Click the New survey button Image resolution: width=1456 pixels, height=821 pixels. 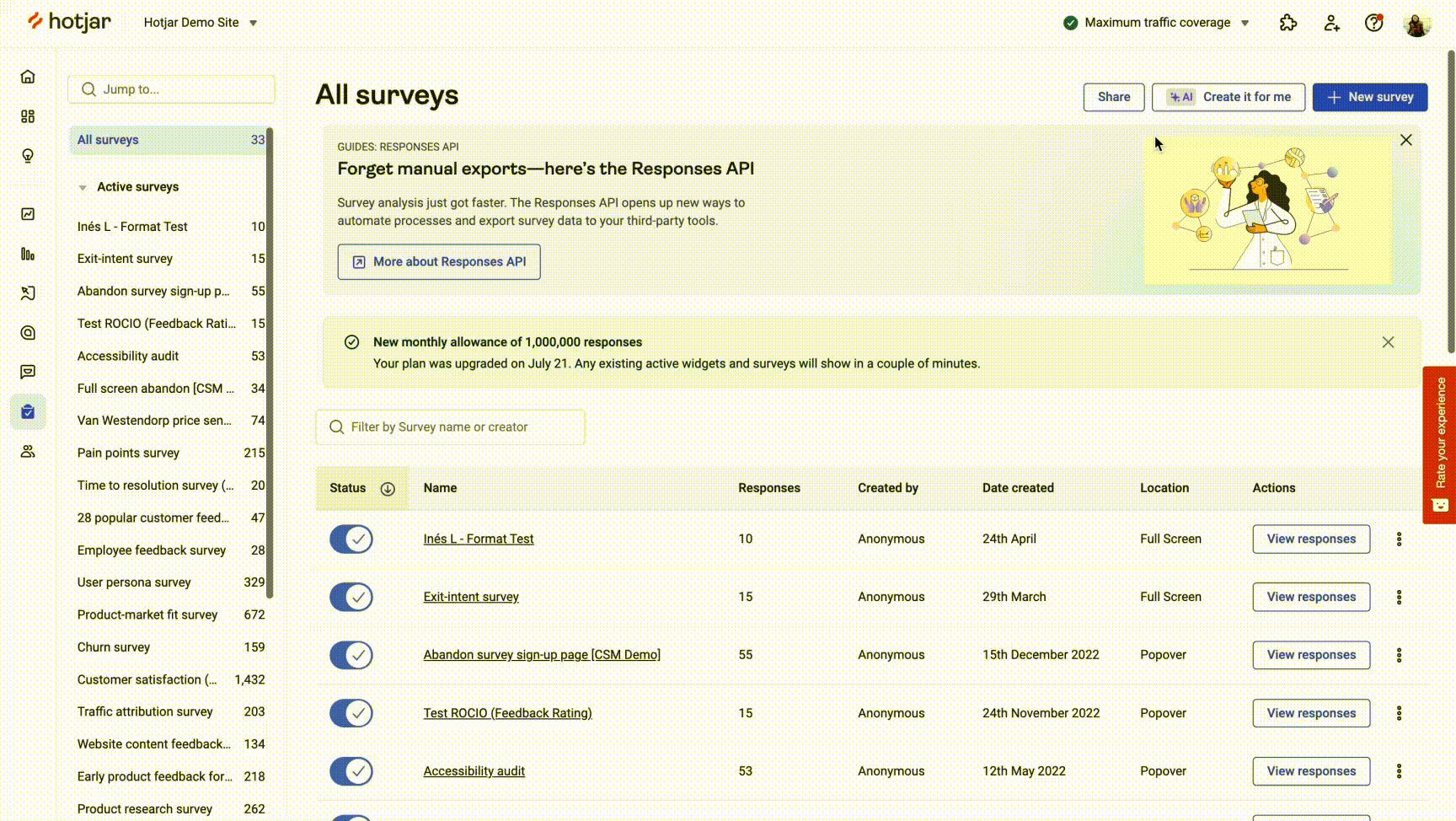coord(1370,97)
